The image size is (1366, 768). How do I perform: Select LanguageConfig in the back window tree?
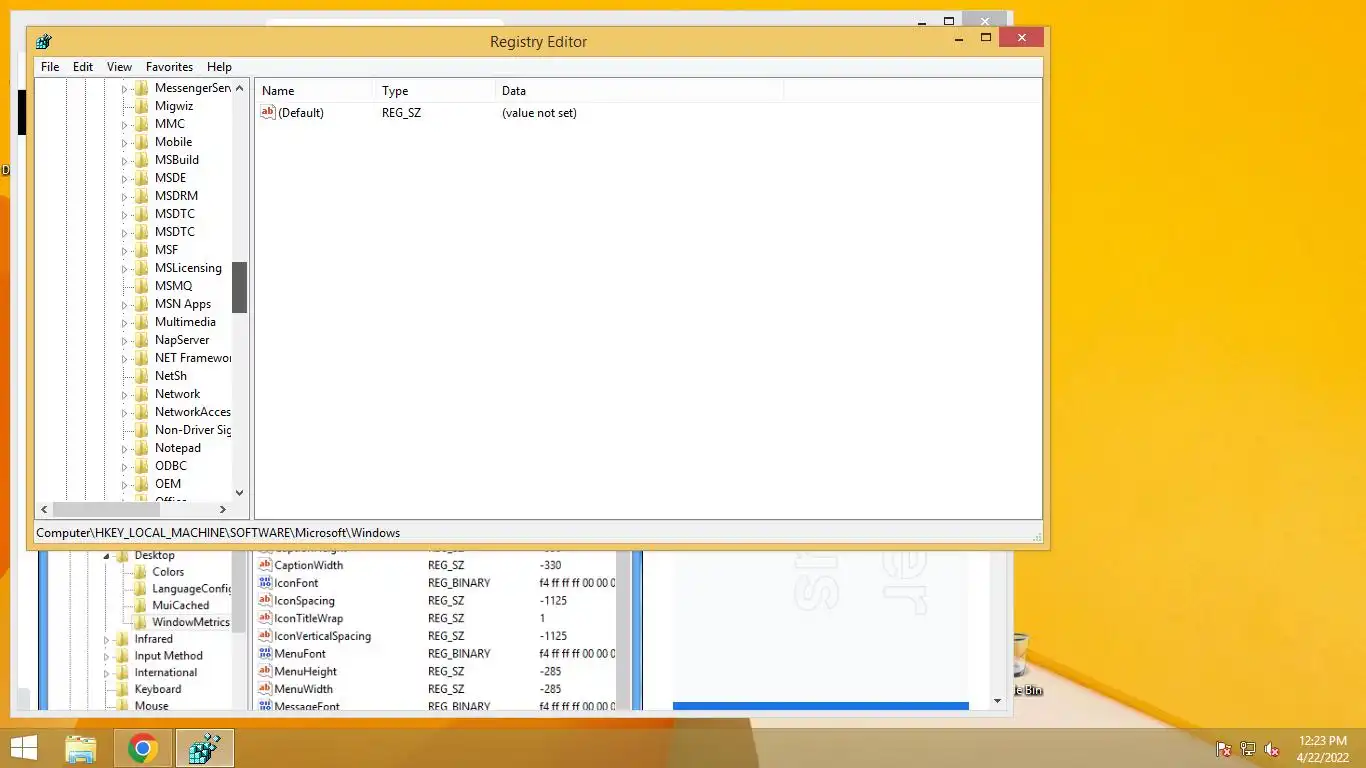point(191,589)
